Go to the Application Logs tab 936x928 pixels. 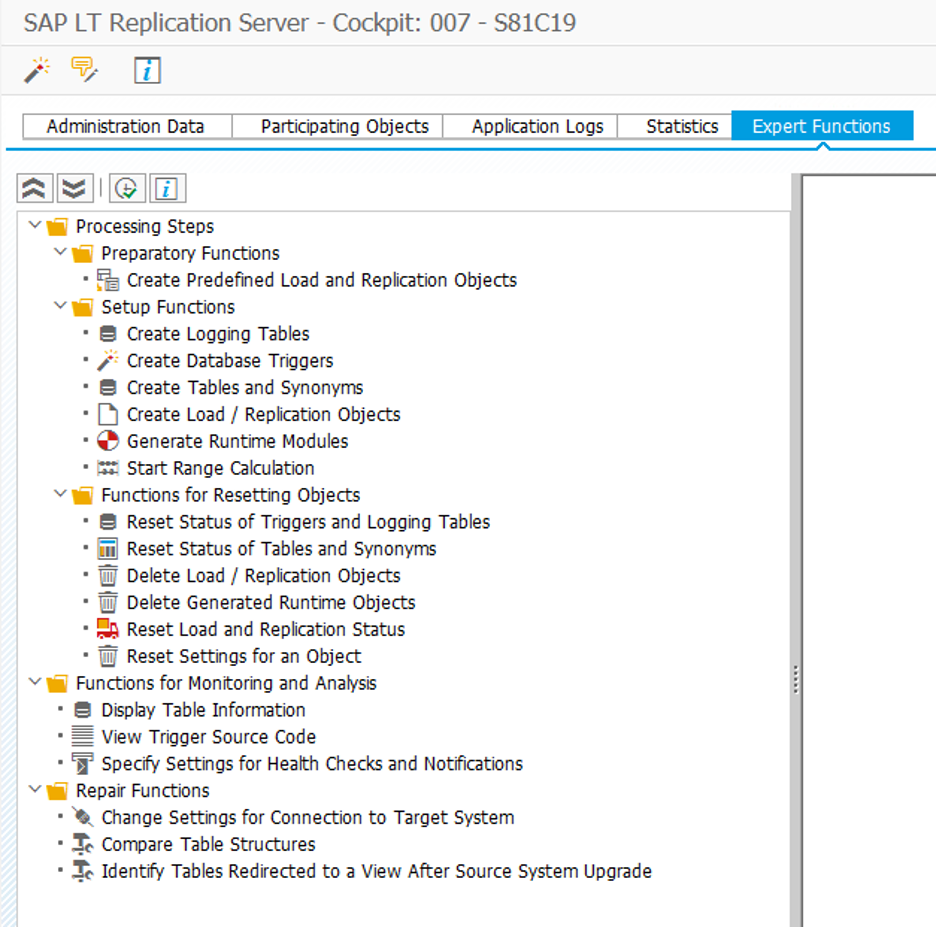[x=530, y=127]
